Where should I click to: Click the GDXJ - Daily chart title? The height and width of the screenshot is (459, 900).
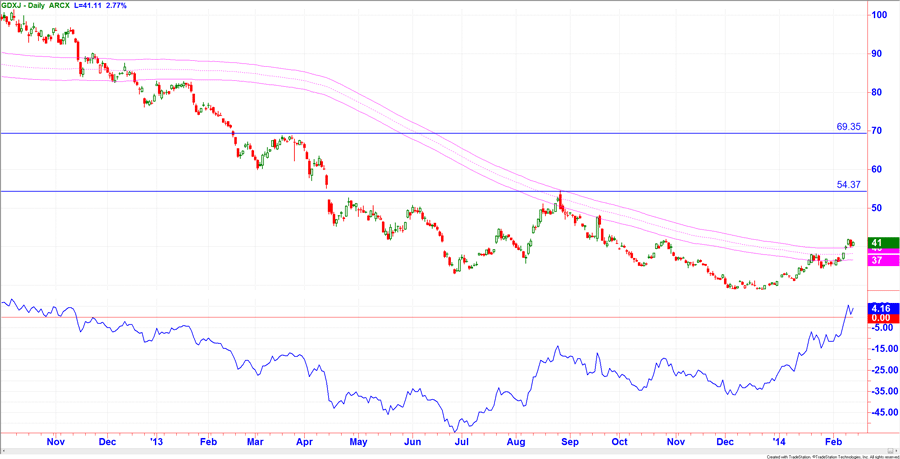pos(27,6)
